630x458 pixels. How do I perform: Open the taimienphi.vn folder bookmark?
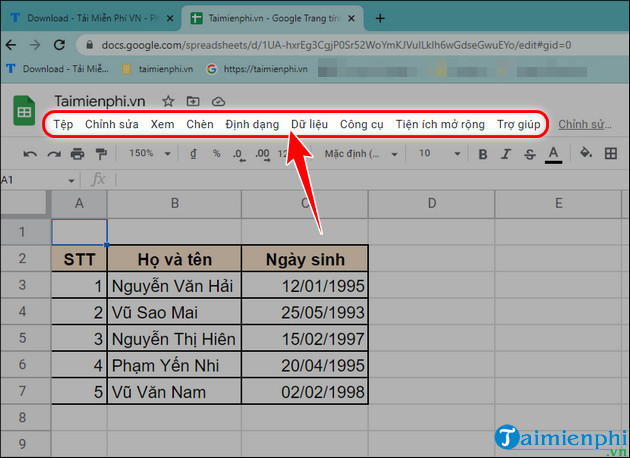point(158,69)
